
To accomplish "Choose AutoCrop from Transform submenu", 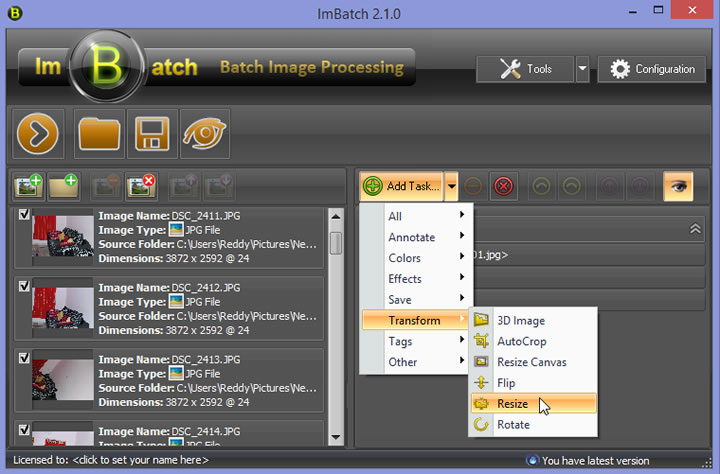I will (x=534, y=341).
